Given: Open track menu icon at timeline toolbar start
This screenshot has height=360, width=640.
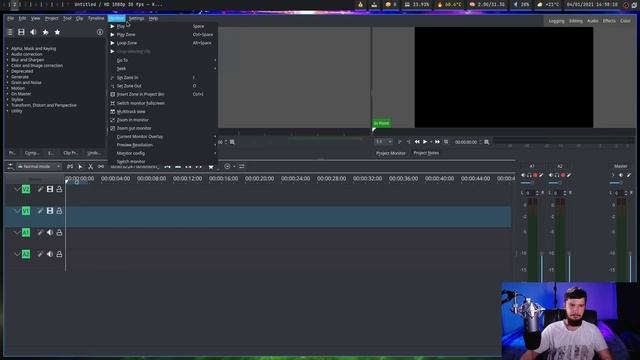Looking at the screenshot, I should pyautogui.click(x=10, y=167).
